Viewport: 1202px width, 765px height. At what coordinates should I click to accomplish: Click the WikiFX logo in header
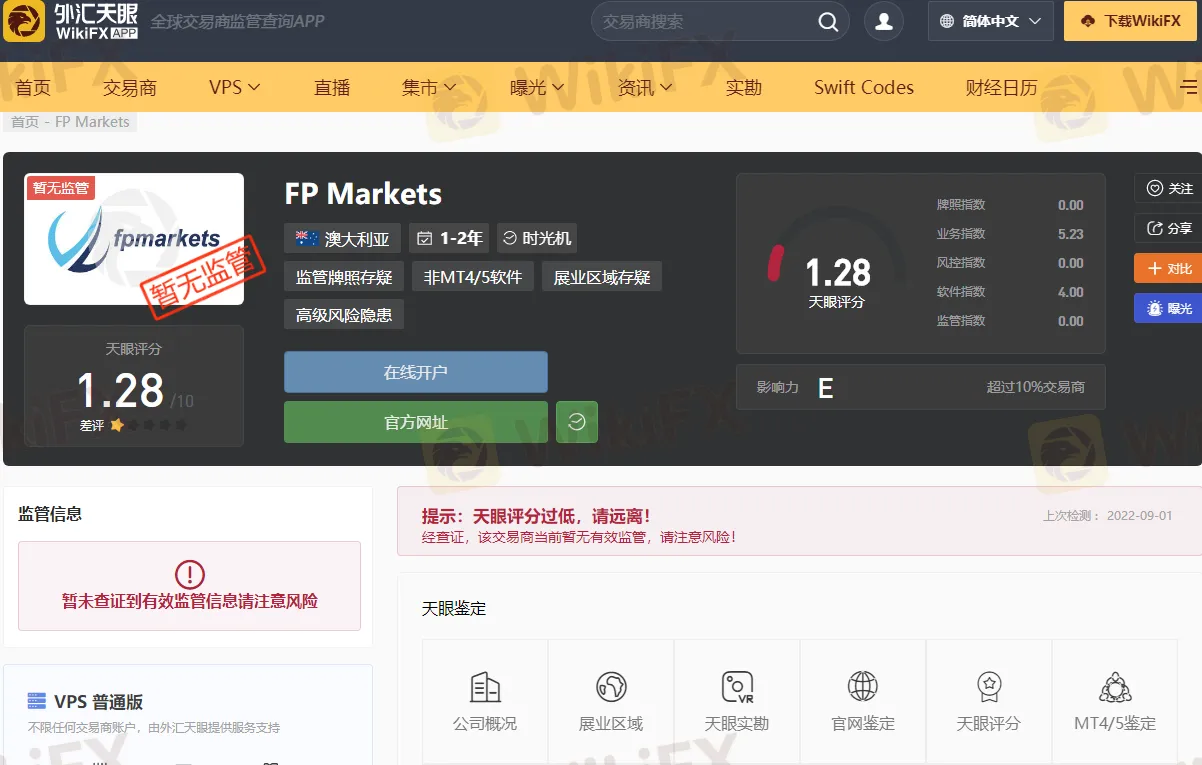(x=70, y=21)
